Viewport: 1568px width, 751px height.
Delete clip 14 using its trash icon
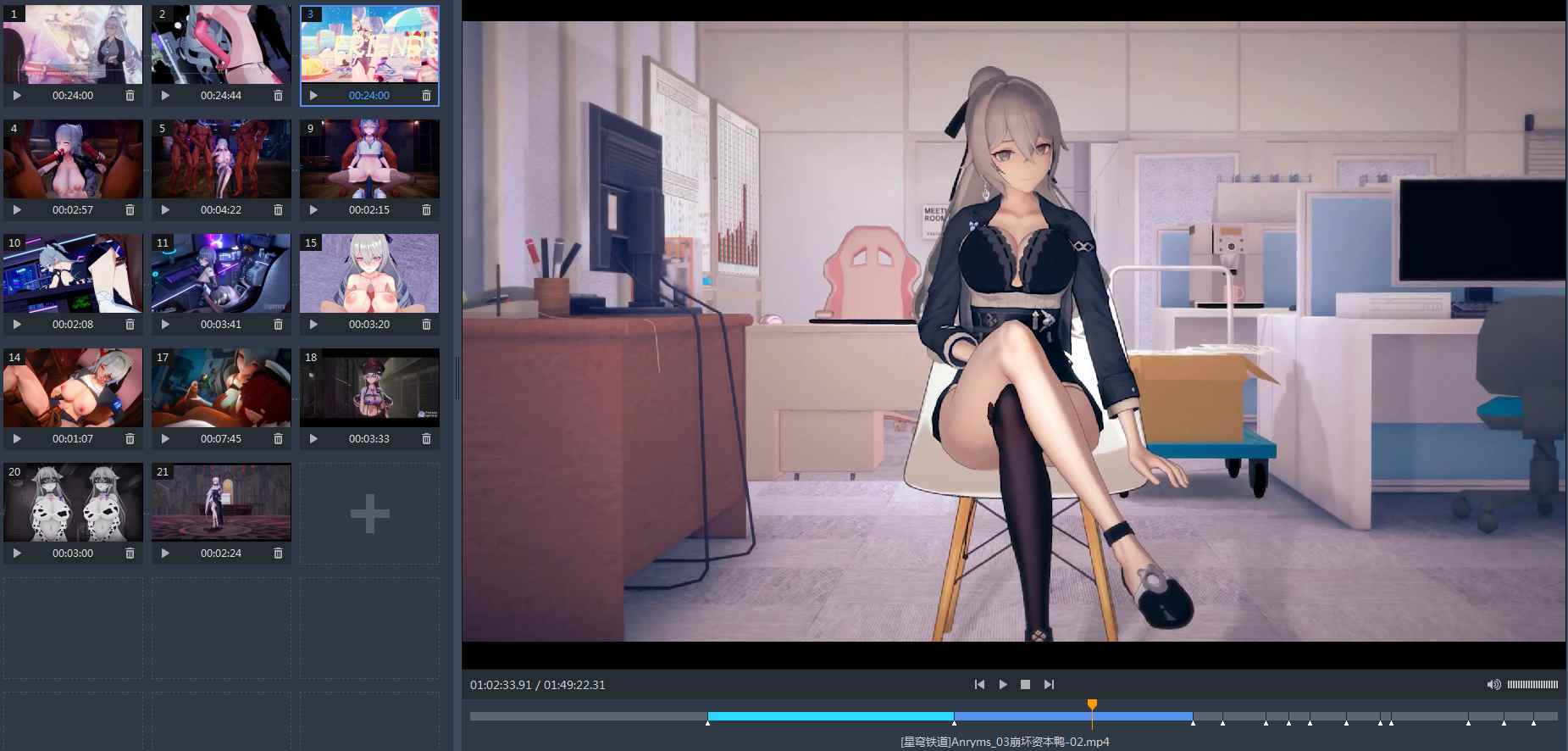tap(130, 439)
